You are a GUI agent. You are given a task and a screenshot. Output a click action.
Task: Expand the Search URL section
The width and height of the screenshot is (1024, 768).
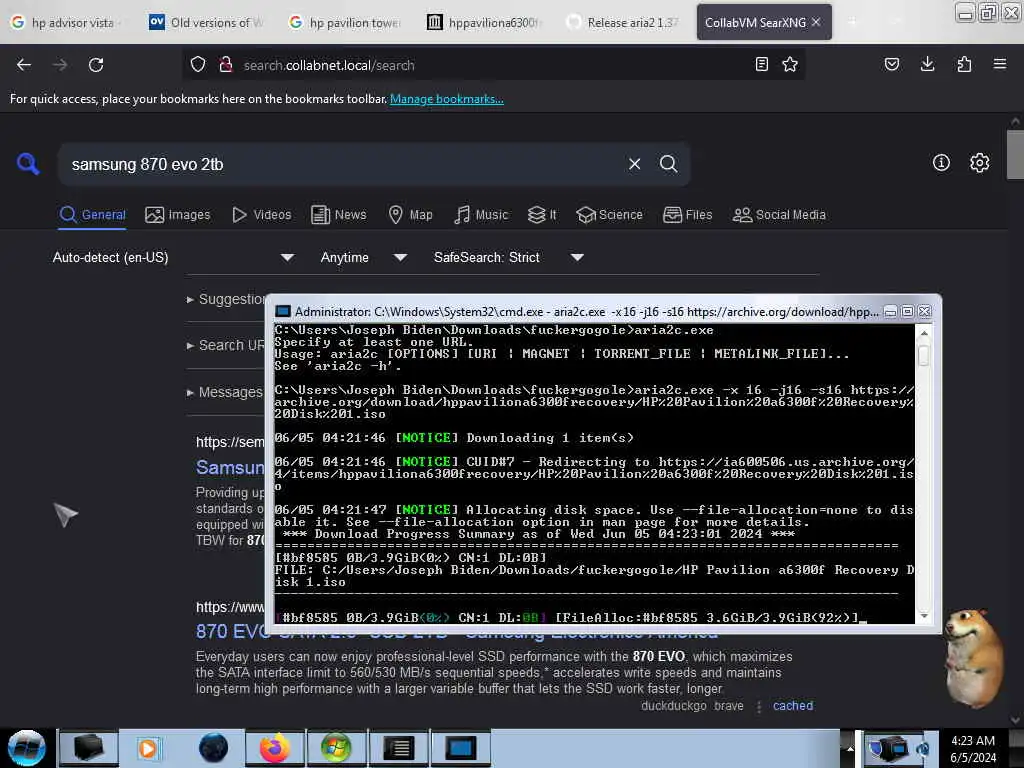click(226, 345)
